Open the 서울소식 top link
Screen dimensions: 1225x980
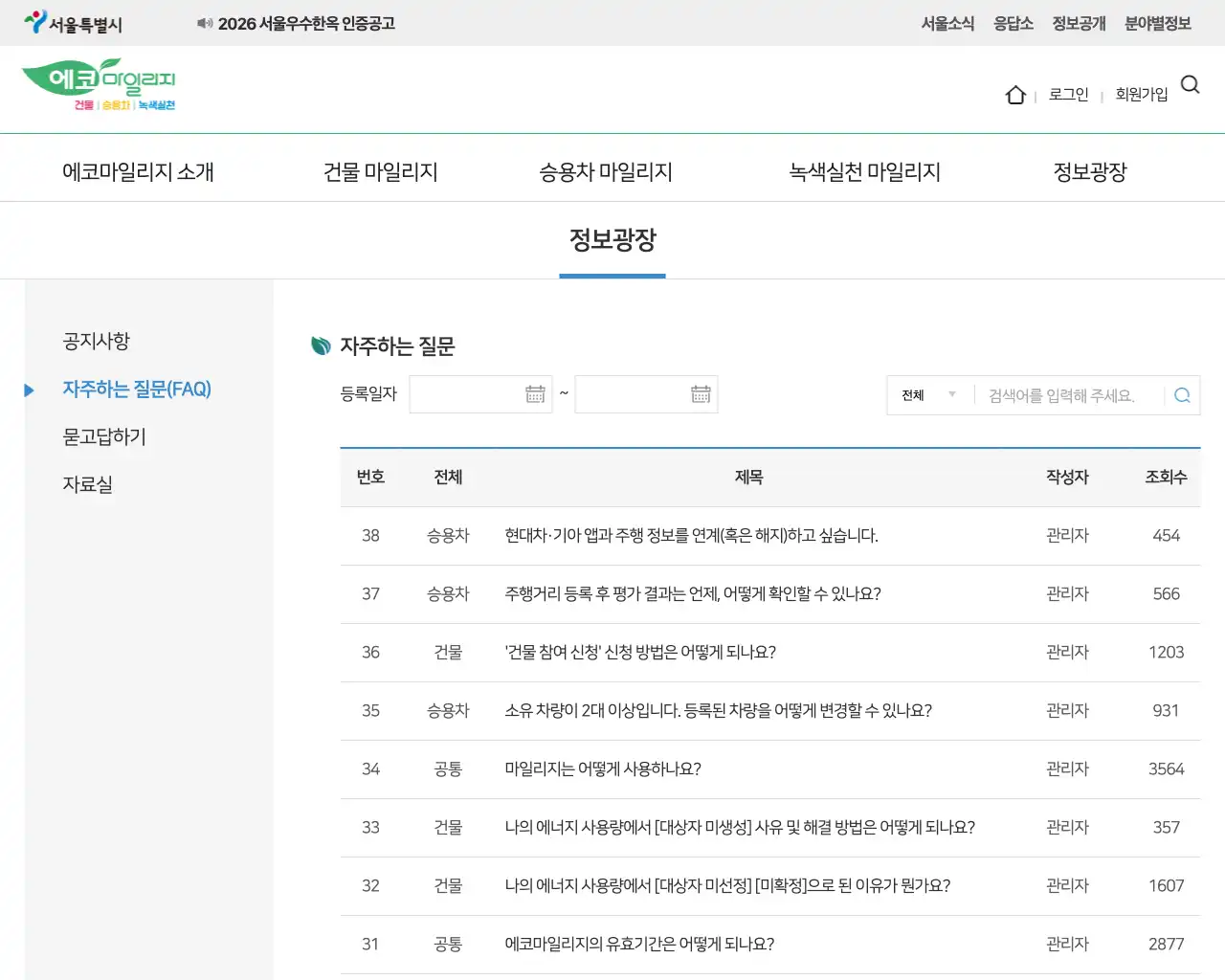[947, 24]
